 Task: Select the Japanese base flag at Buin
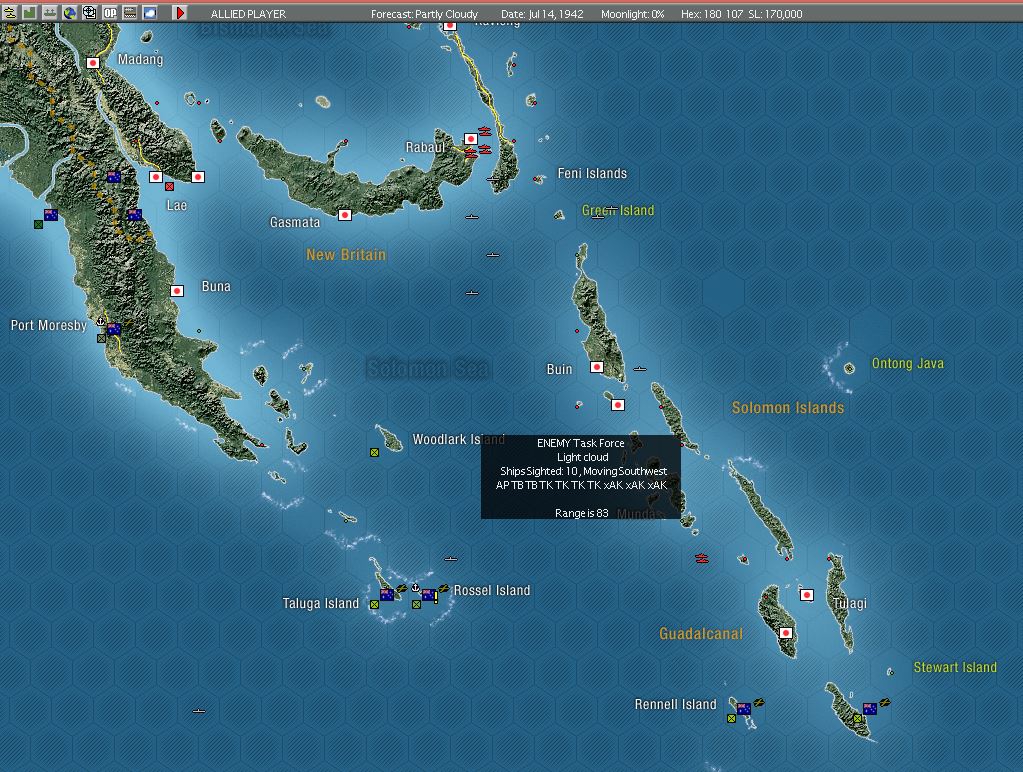pyautogui.click(x=597, y=367)
